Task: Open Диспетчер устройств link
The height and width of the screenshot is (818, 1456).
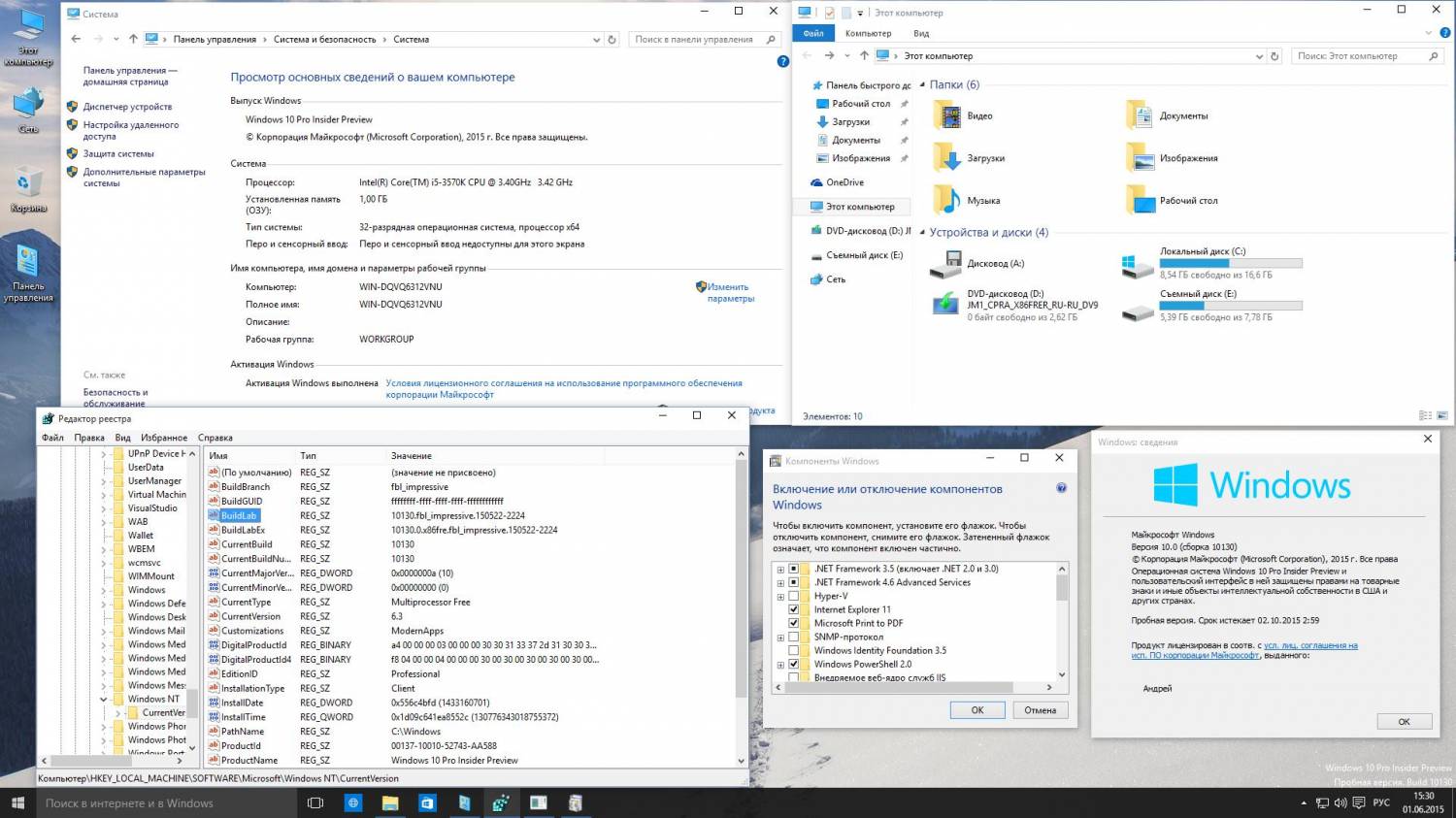Action: 127,107
